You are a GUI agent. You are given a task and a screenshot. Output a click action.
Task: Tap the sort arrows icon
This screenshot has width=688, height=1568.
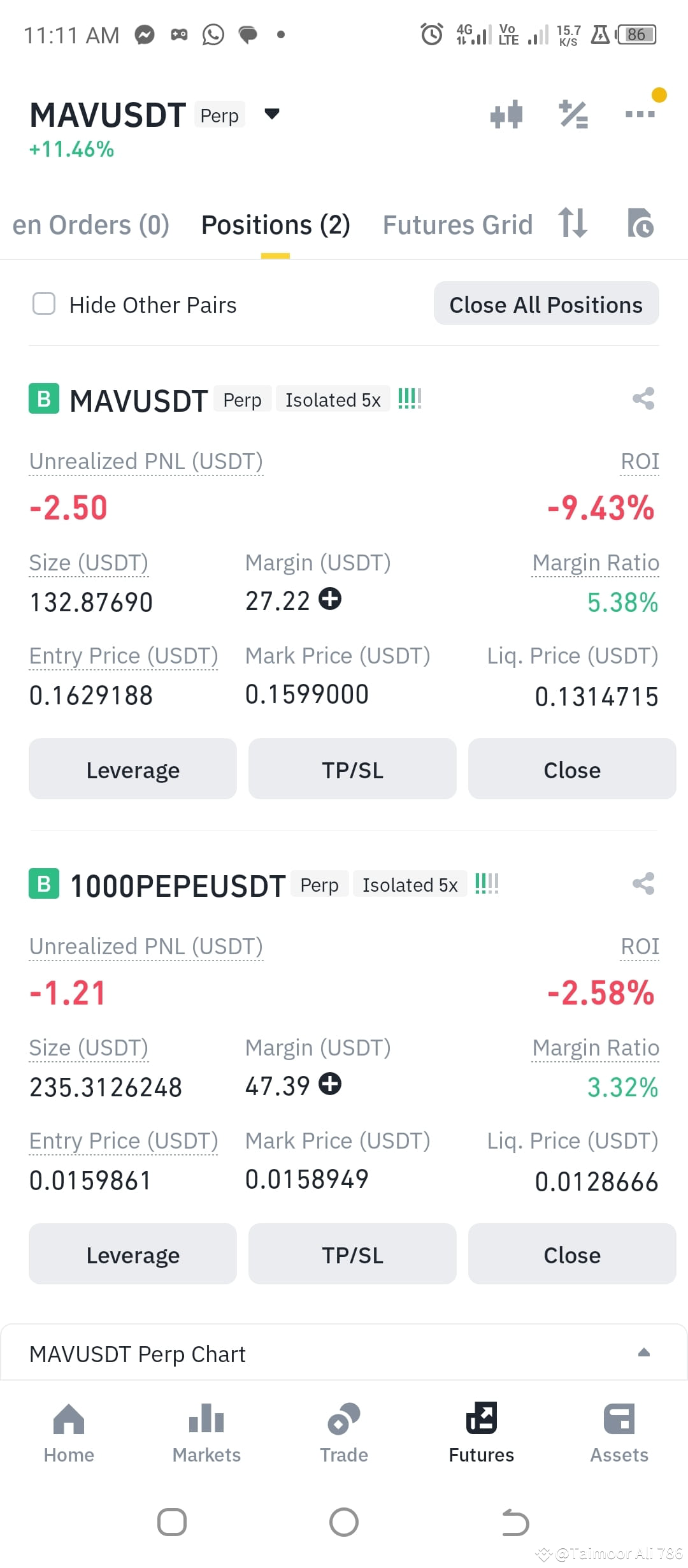click(572, 224)
